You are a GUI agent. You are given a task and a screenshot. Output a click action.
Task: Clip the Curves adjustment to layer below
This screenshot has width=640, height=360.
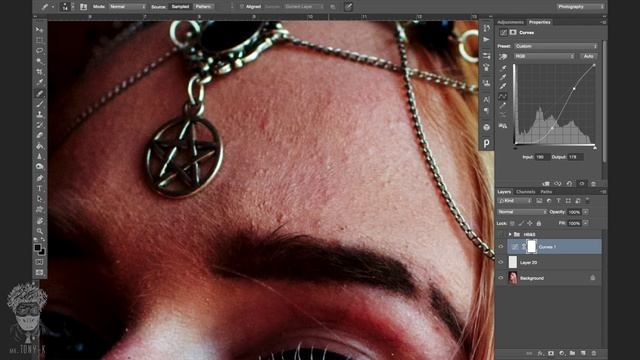(546, 184)
